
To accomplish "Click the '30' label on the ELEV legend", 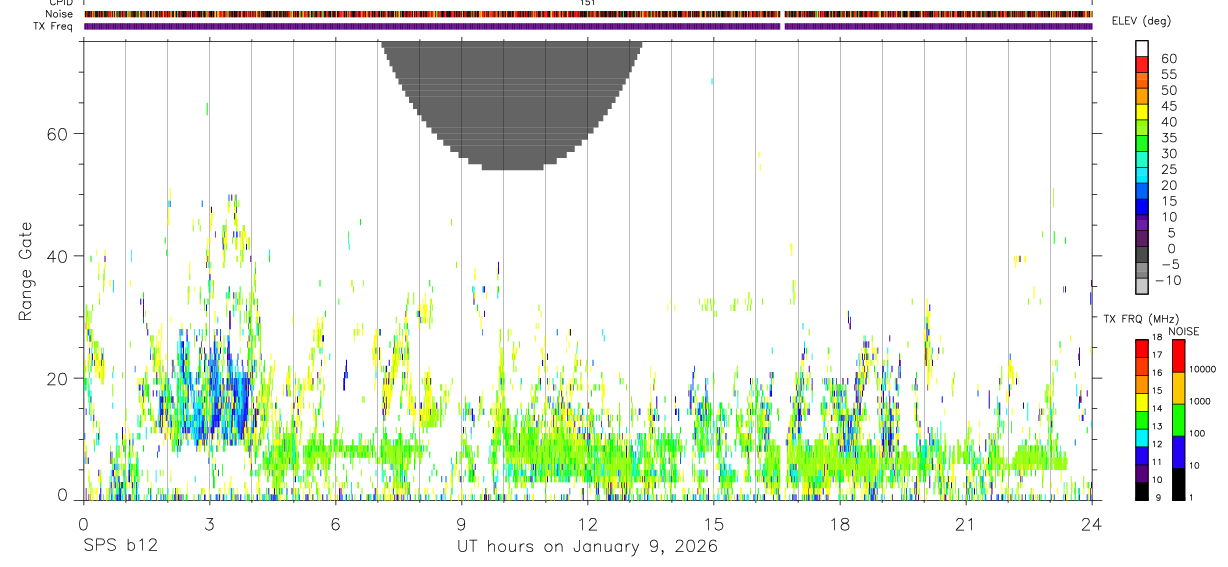I will [1168, 153].
